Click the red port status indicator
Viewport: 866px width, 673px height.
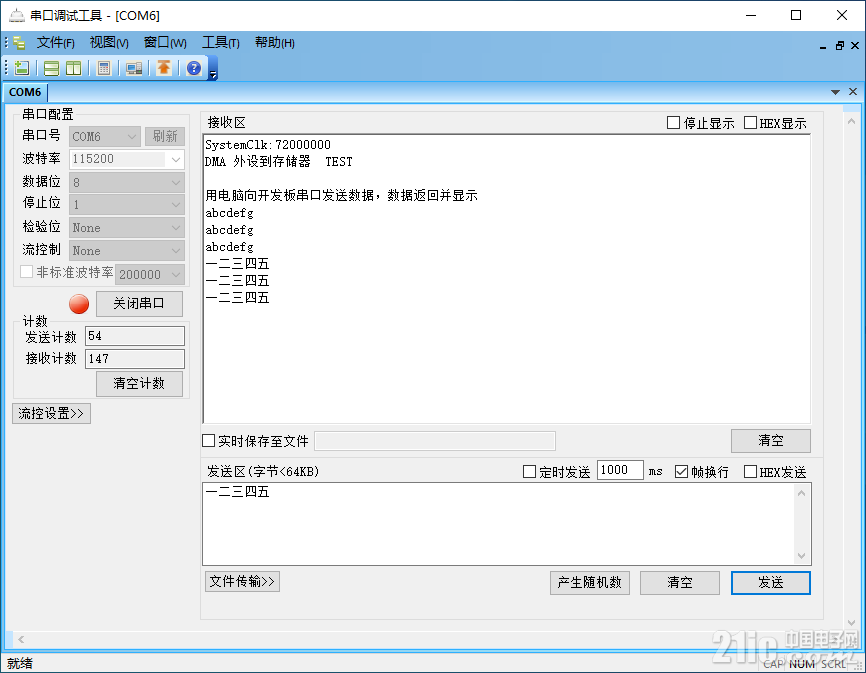coord(79,304)
